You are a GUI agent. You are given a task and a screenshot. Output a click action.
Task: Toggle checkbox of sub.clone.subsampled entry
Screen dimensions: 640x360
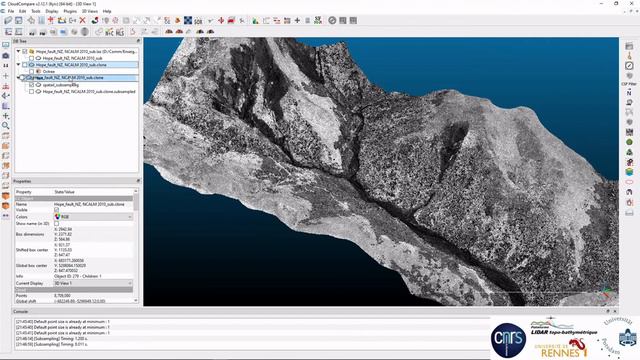click(x=31, y=92)
